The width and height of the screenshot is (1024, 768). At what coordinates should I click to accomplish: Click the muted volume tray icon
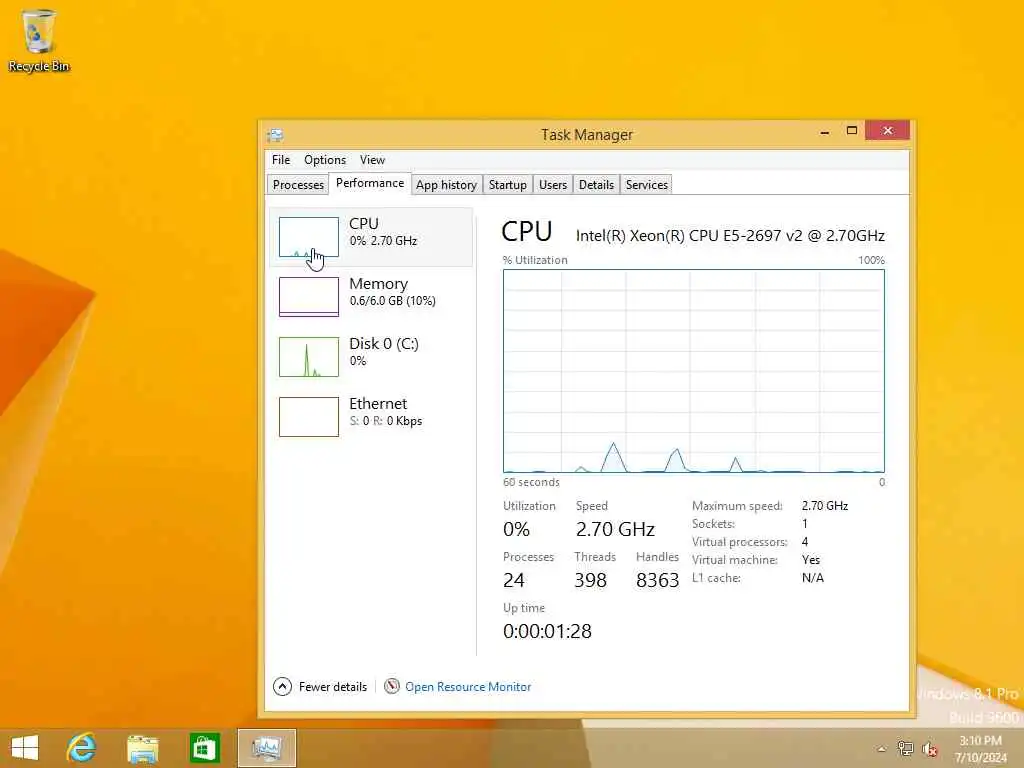(x=929, y=748)
